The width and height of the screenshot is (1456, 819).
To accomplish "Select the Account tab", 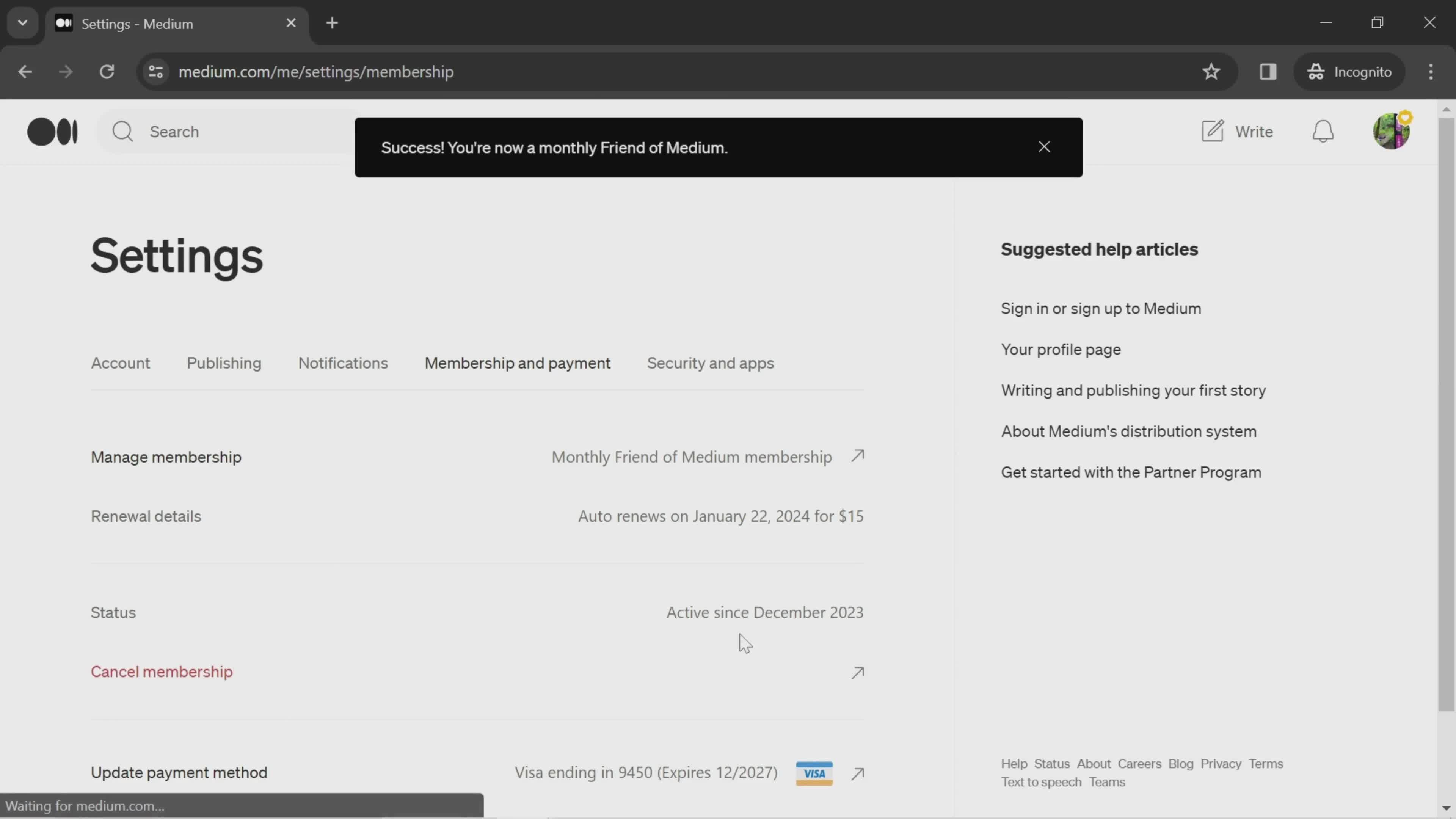I will tap(120, 362).
